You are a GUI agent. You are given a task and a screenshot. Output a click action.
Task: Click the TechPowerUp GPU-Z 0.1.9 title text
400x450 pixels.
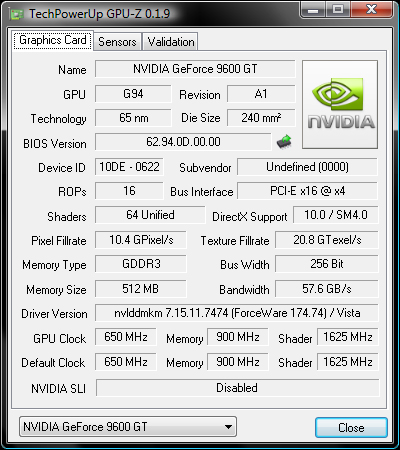tap(99, 14)
